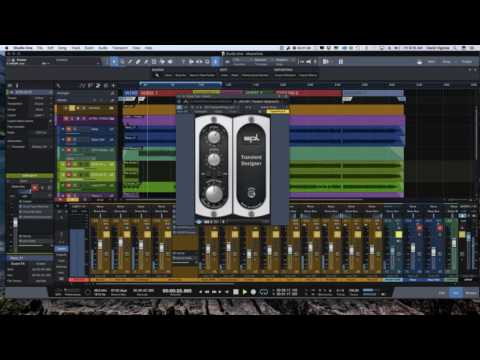Image resolution: width=480 pixels, height=360 pixels.
Task: Adjust the Attack knob on Transient Designer
Action: pyautogui.click(x=214, y=136)
